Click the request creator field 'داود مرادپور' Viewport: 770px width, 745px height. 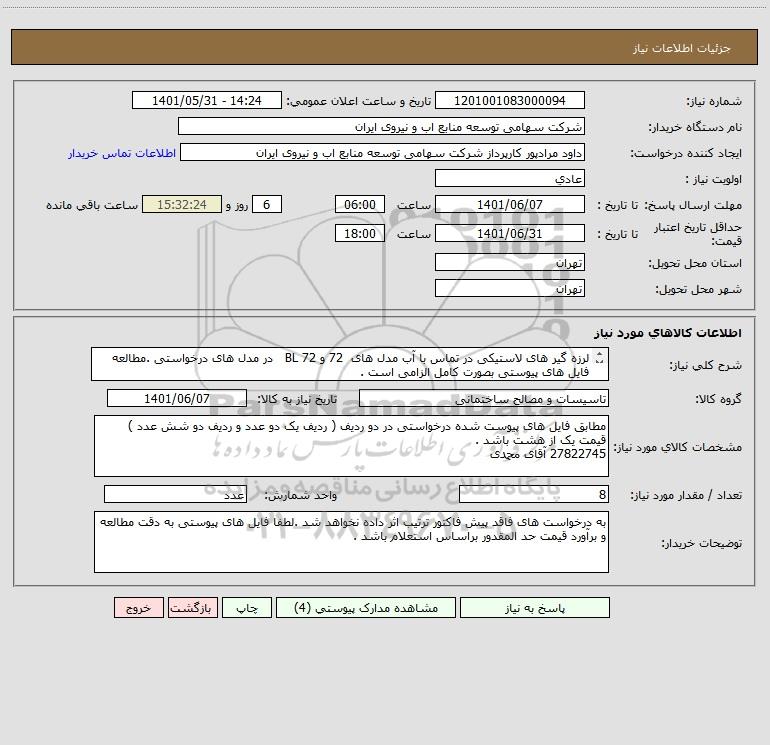tap(383, 152)
